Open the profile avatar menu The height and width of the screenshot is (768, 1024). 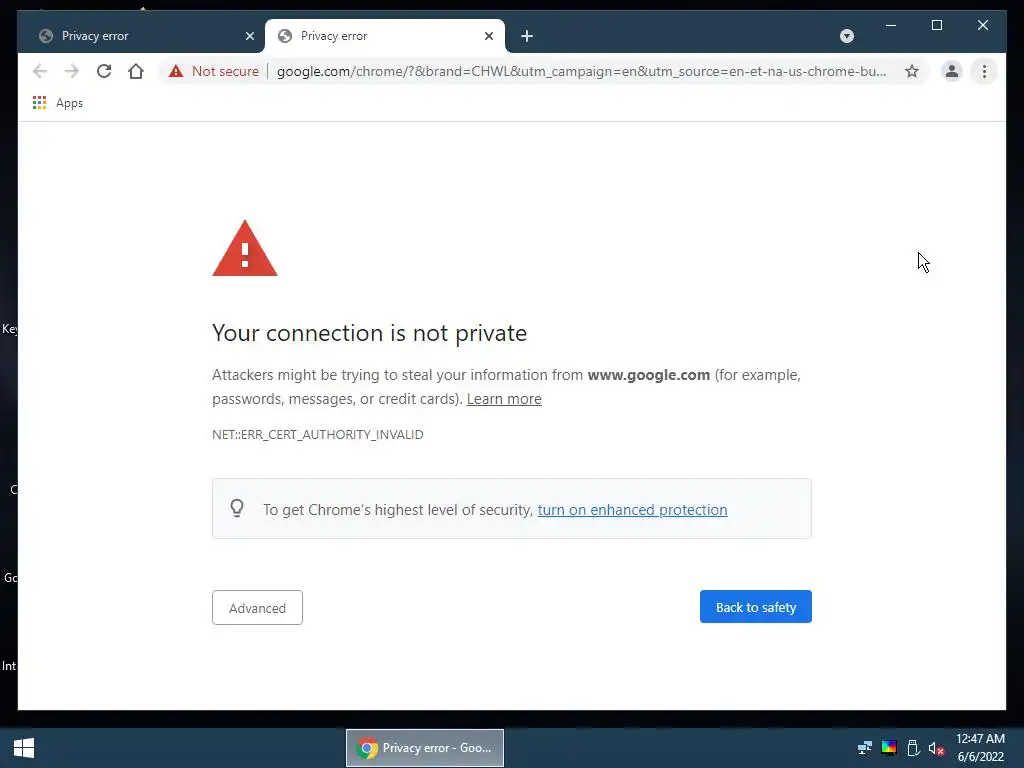[952, 71]
